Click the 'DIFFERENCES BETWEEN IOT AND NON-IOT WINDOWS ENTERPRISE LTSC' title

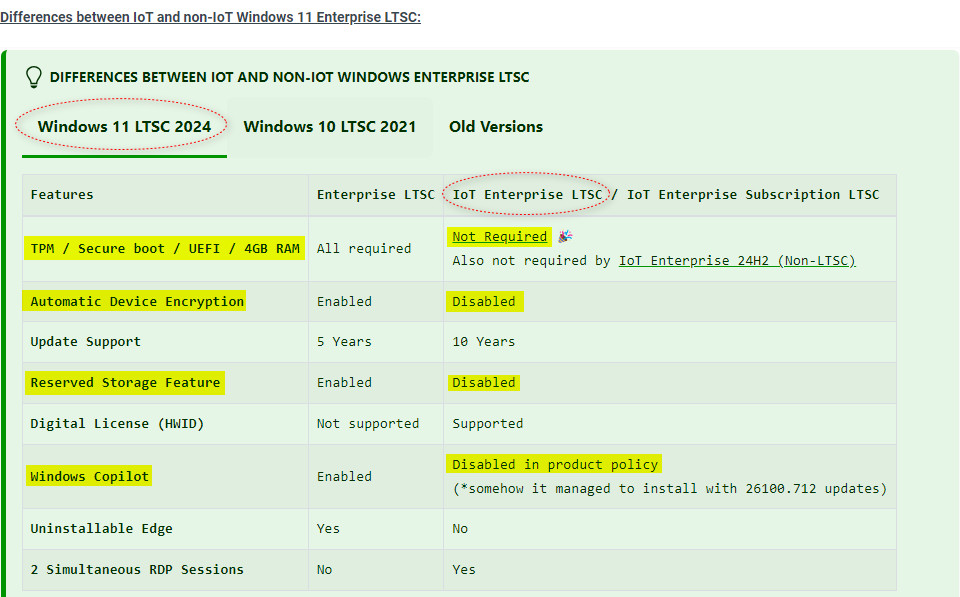[290, 77]
